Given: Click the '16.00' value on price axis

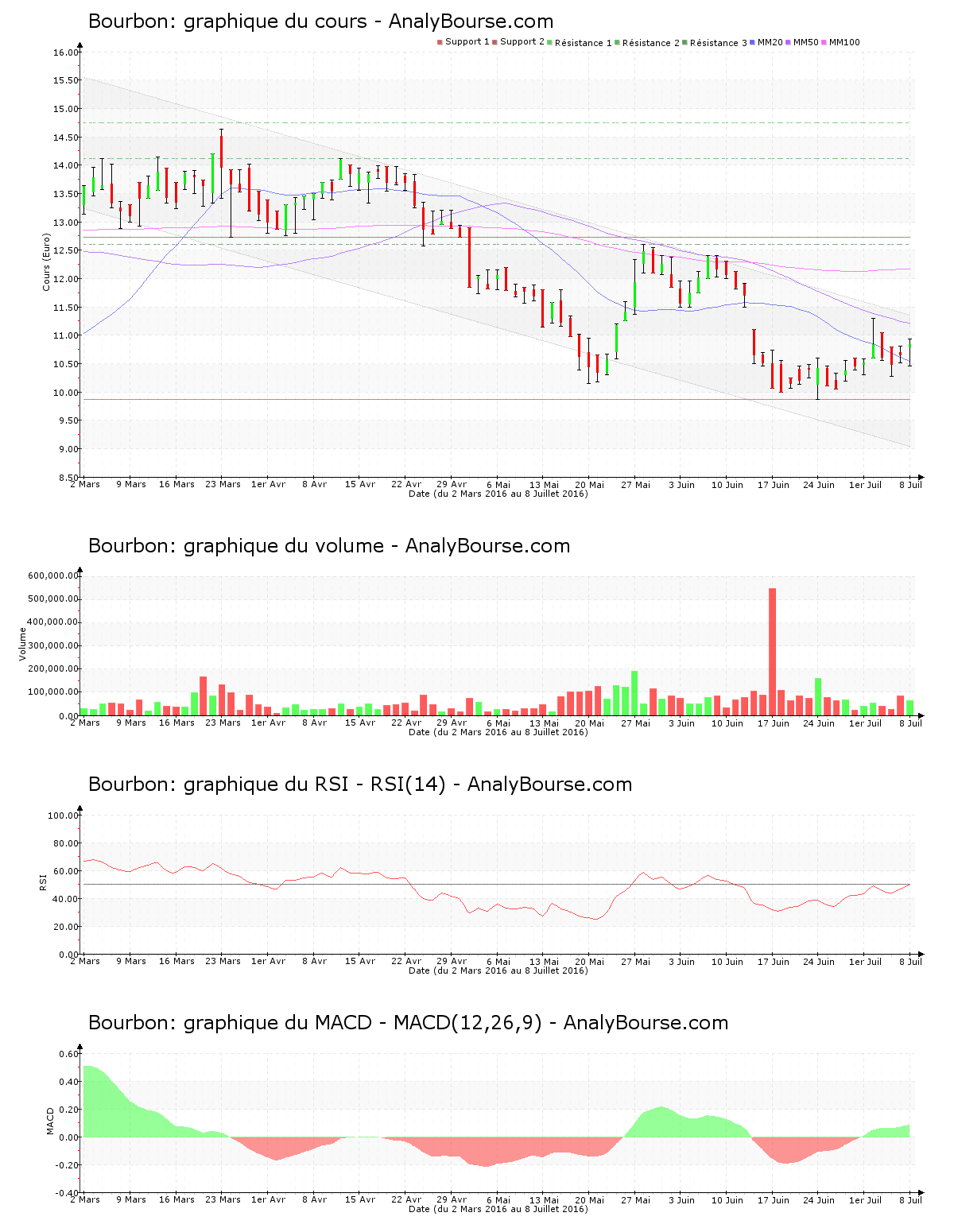Looking at the screenshot, I should click(66, 52).
